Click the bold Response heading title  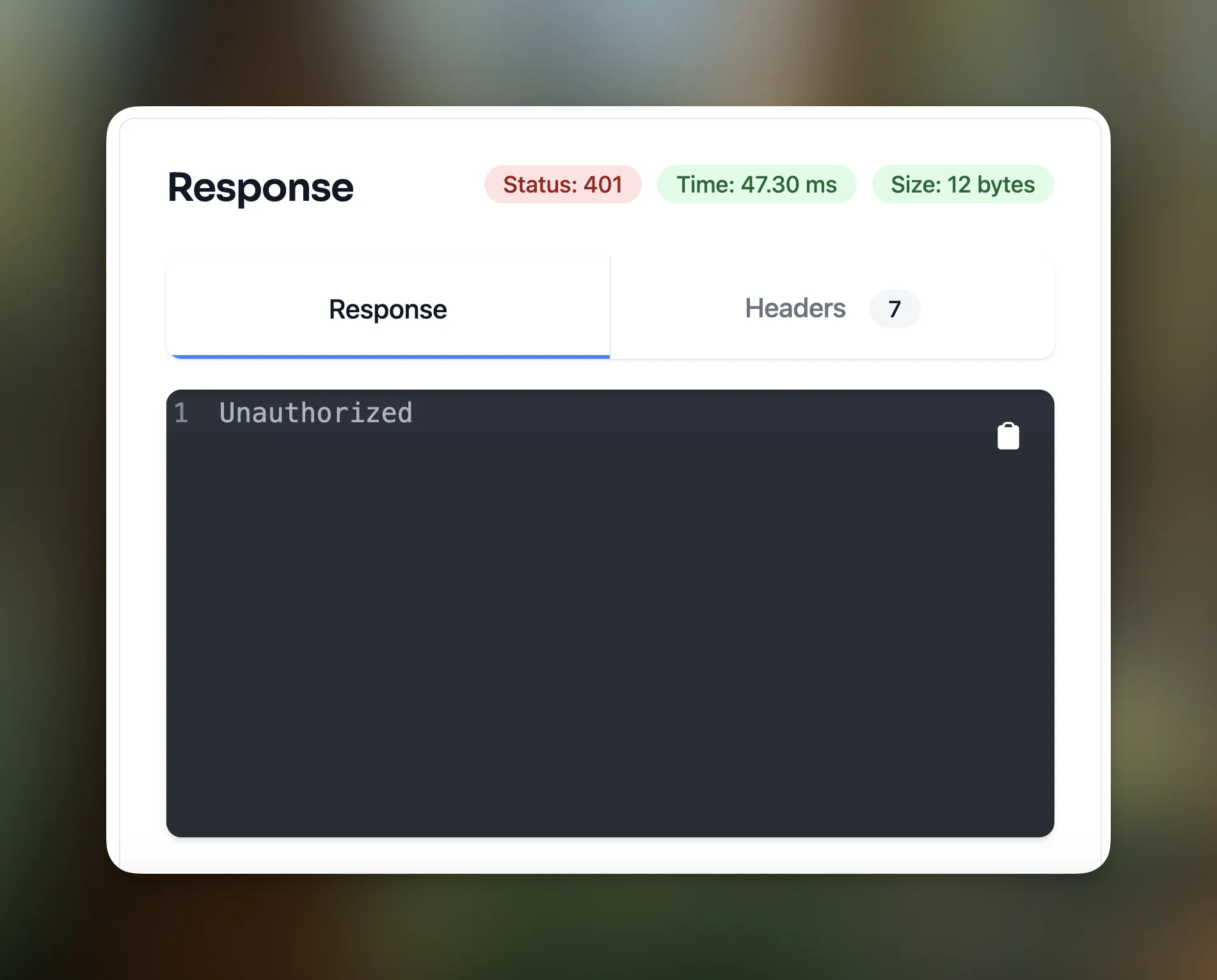[260, 187]
